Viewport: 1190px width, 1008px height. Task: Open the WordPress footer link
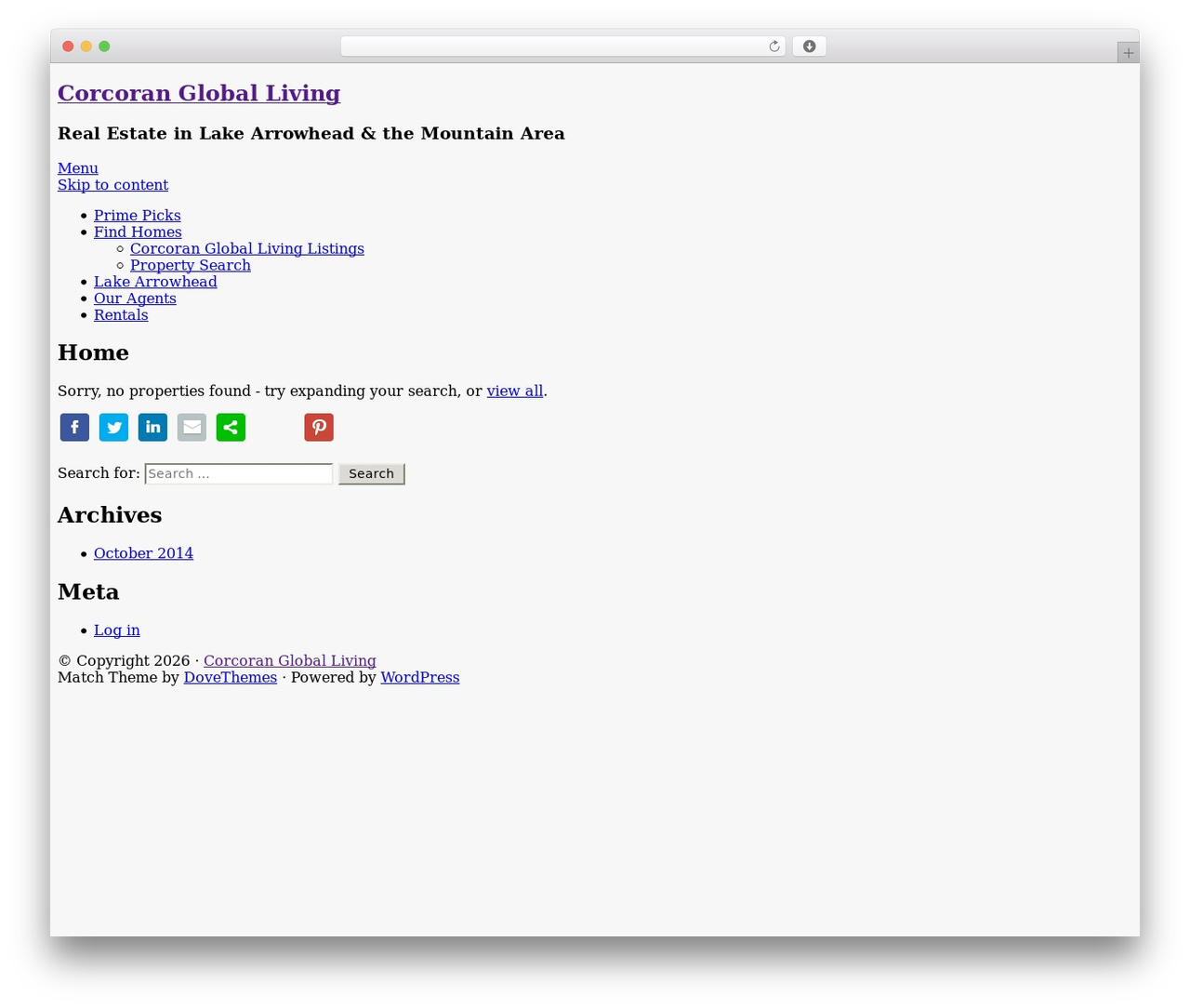(x=420, y=678)
